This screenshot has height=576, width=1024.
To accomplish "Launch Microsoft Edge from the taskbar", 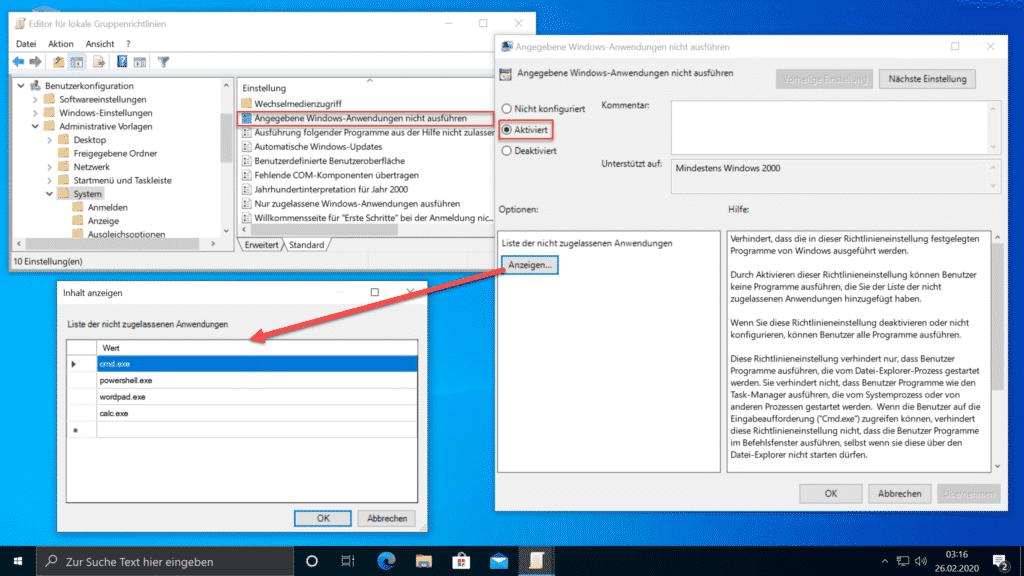I will [386, 561].
